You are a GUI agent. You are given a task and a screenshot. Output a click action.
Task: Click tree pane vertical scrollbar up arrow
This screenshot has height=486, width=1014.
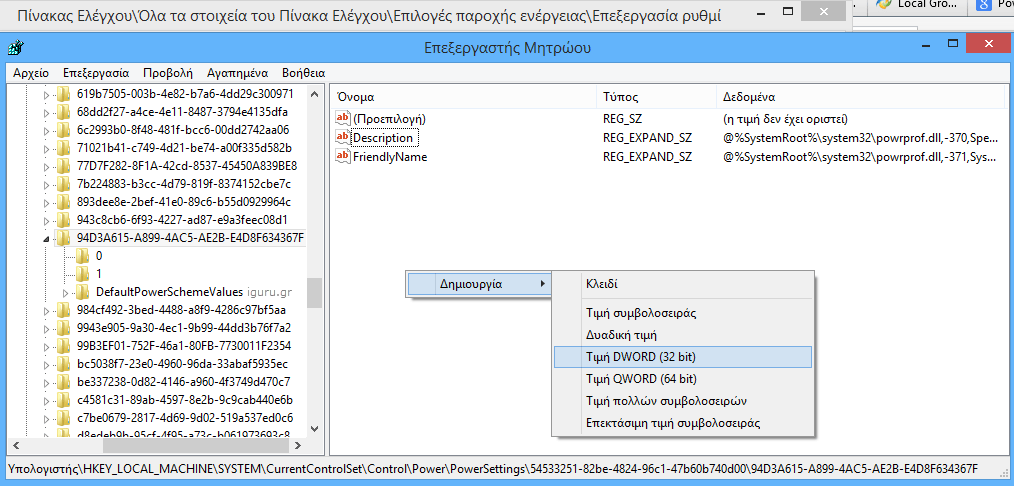click(314, 94)
